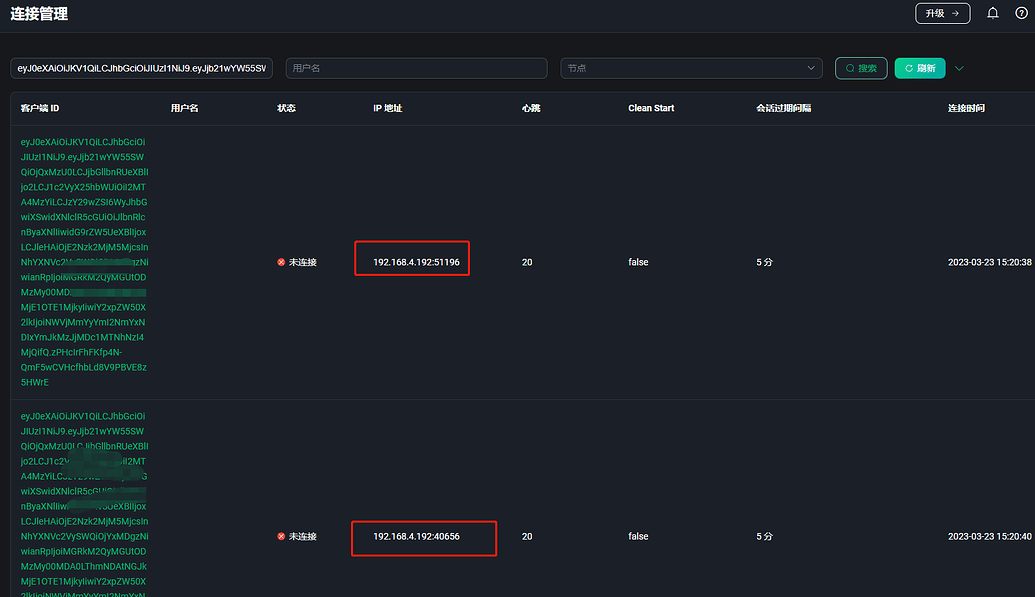Click the 节点 dropdown arrow
Viewport: 1035px width, 597px height.
(811, 68)
